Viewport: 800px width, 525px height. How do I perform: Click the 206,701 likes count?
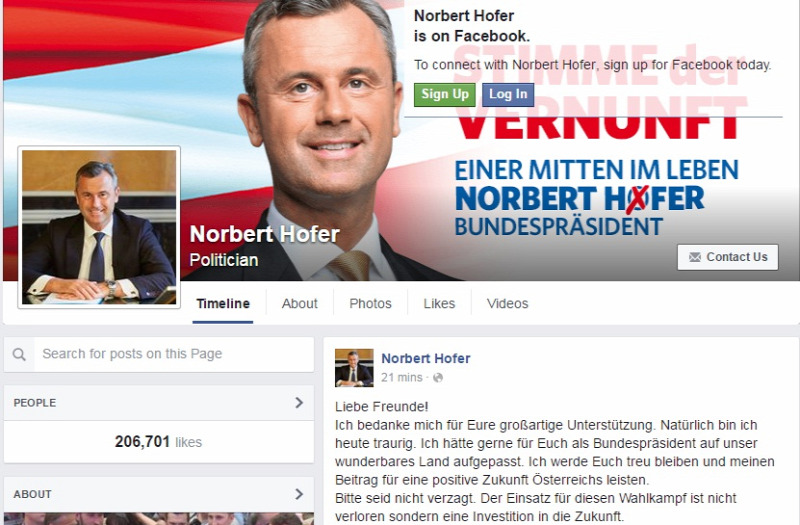point(158,442)
